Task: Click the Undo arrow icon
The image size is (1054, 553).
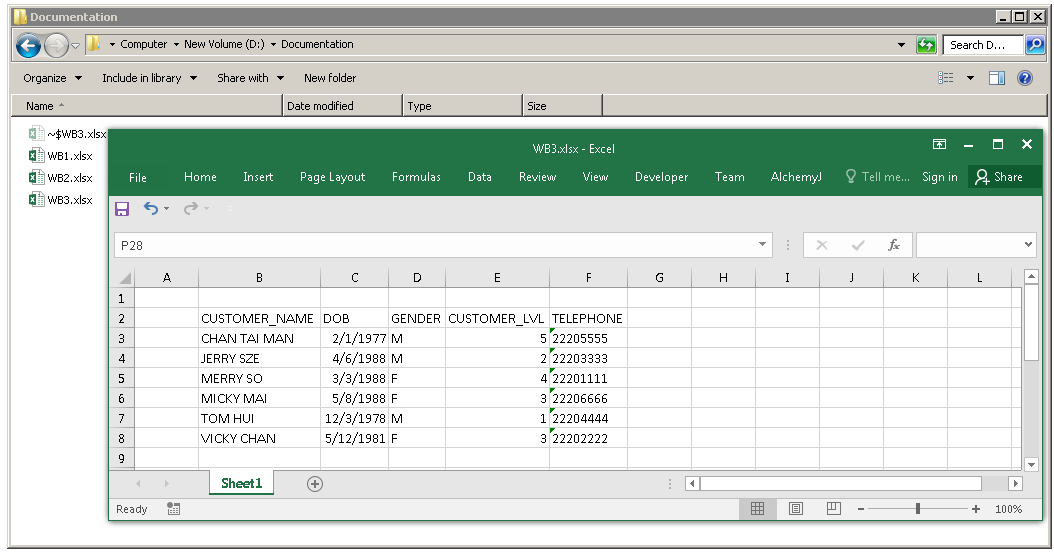Action: 150,208
